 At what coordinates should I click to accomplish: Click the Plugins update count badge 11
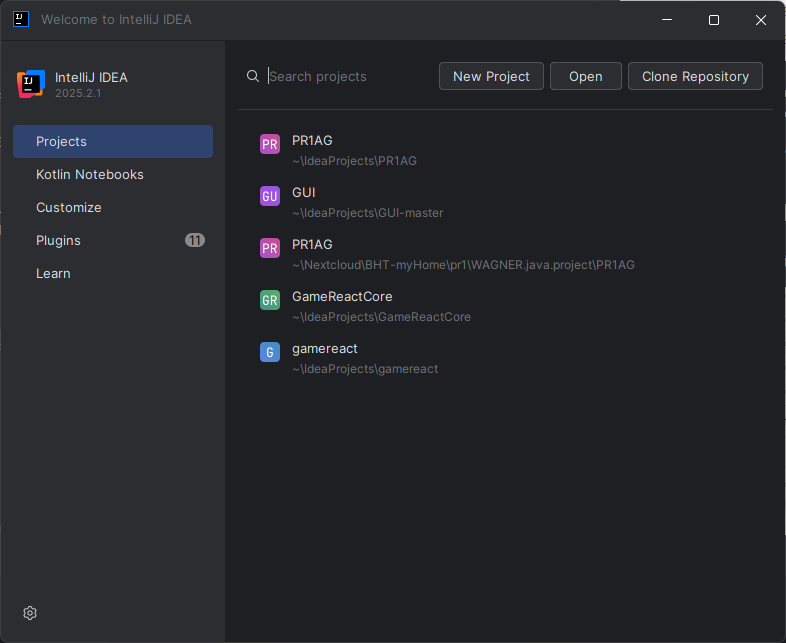195,241
